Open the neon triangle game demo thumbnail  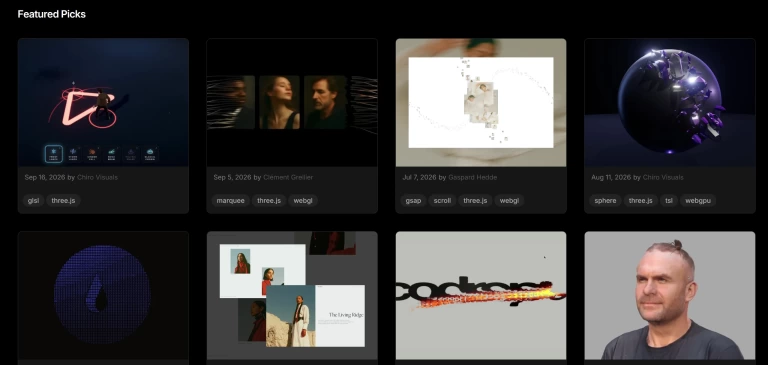click(103, 102)
